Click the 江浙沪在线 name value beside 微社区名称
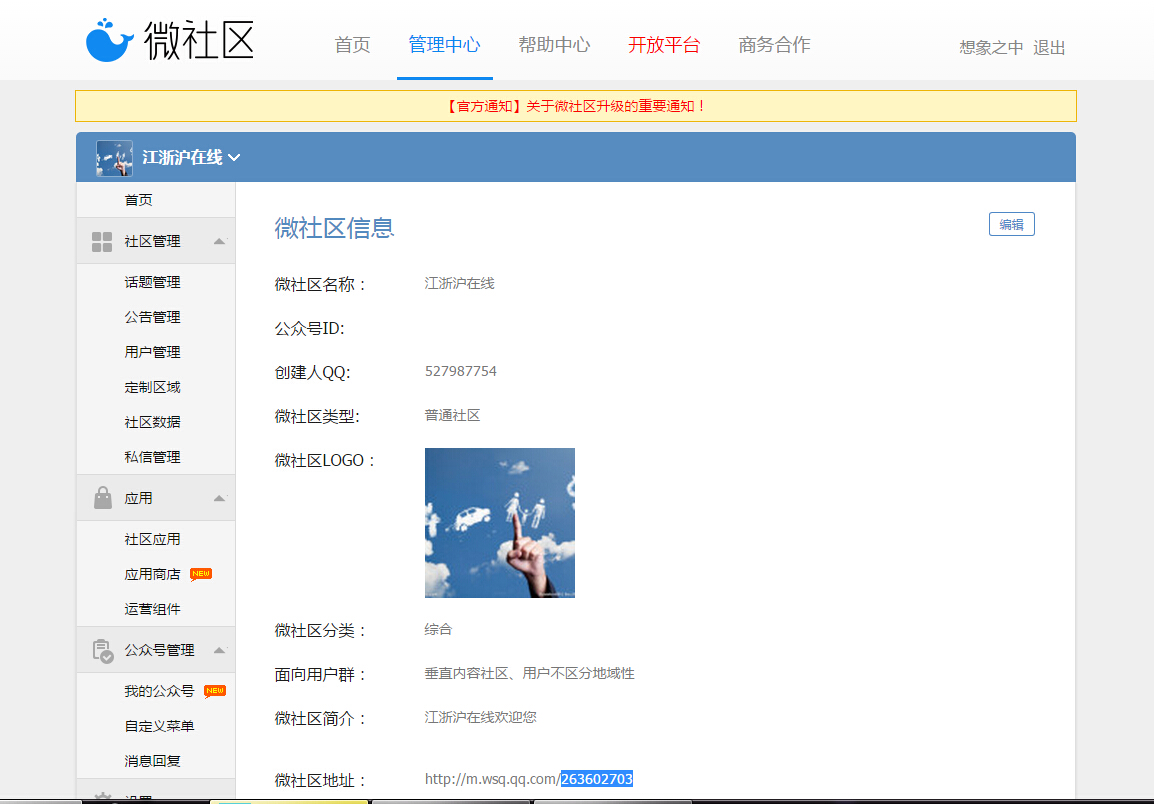Screen dimensions: 1154x804 click(460, 283)
